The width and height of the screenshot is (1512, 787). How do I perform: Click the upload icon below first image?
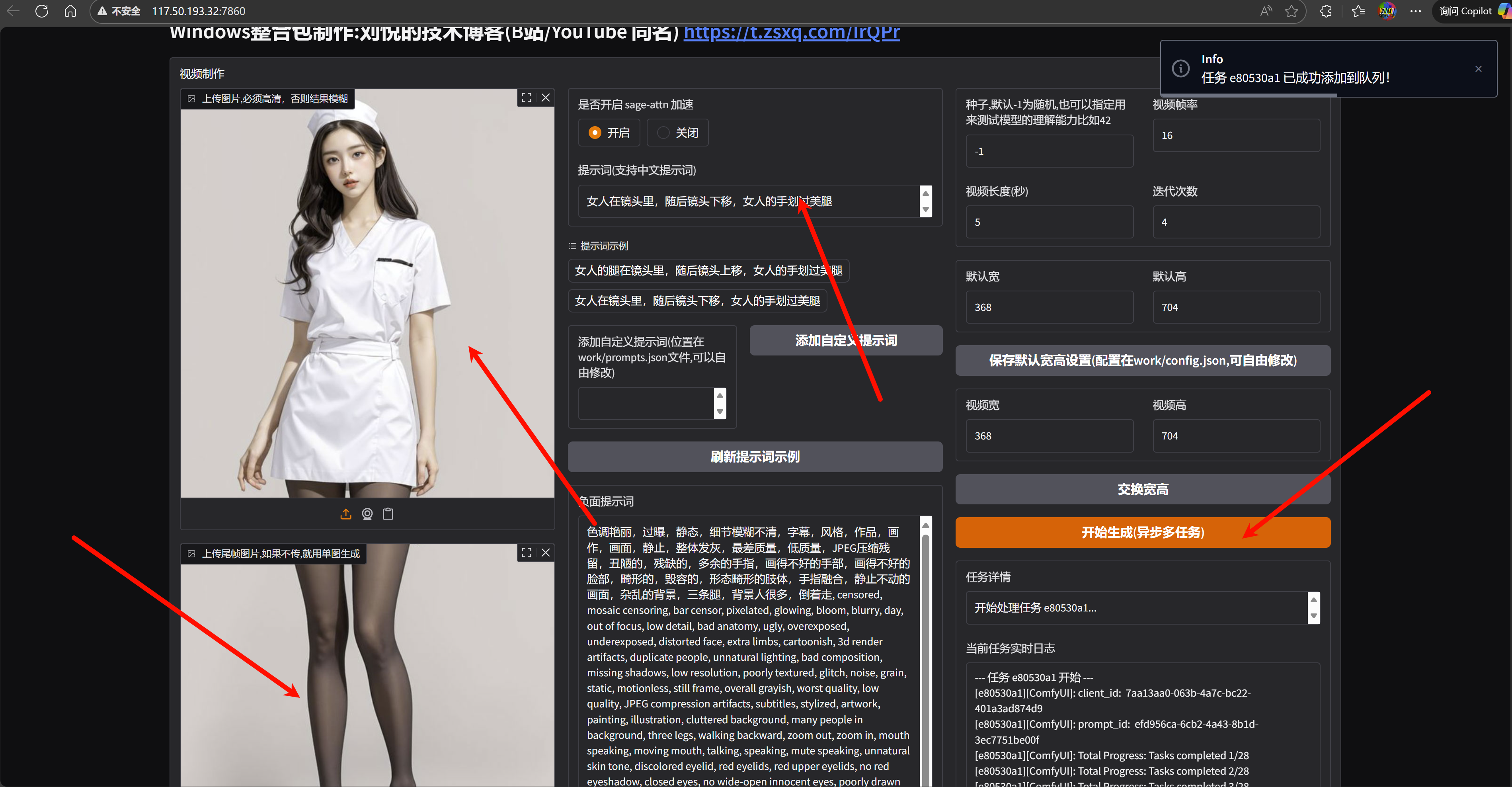346,514
